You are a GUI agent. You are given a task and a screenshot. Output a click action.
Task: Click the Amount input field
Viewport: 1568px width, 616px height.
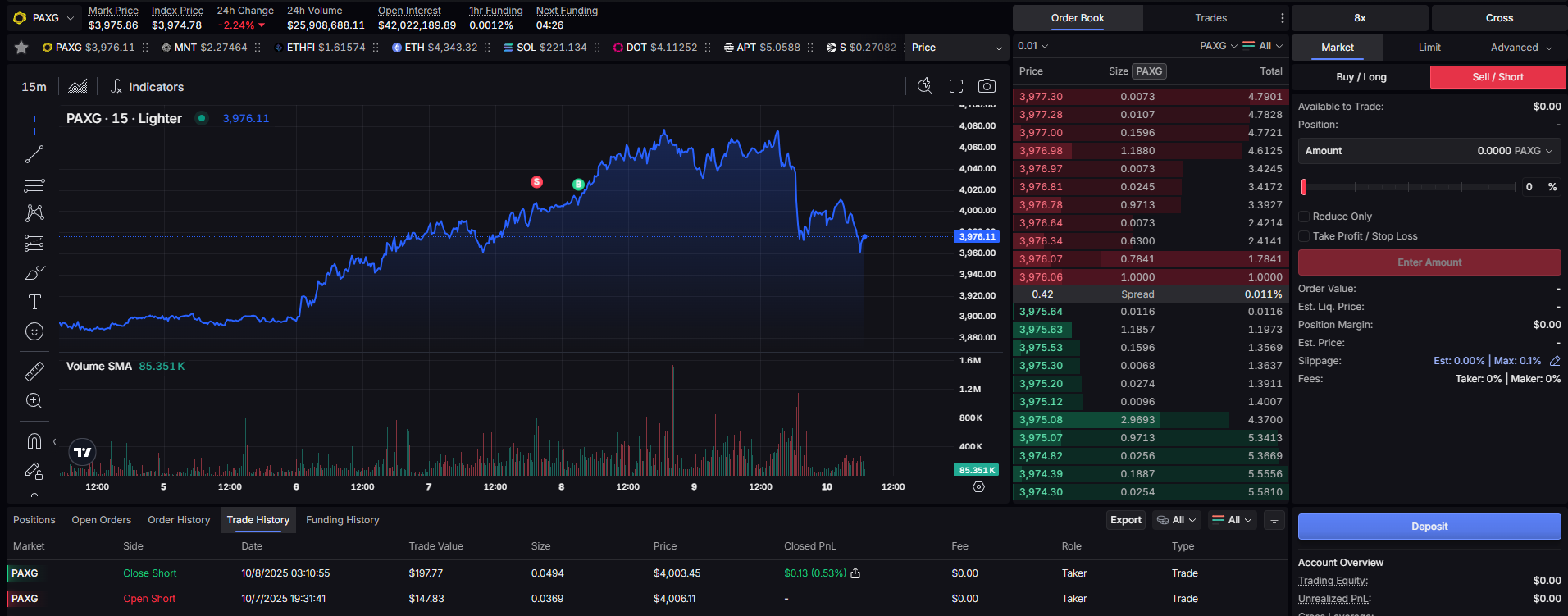click(x=1429, y=151)
